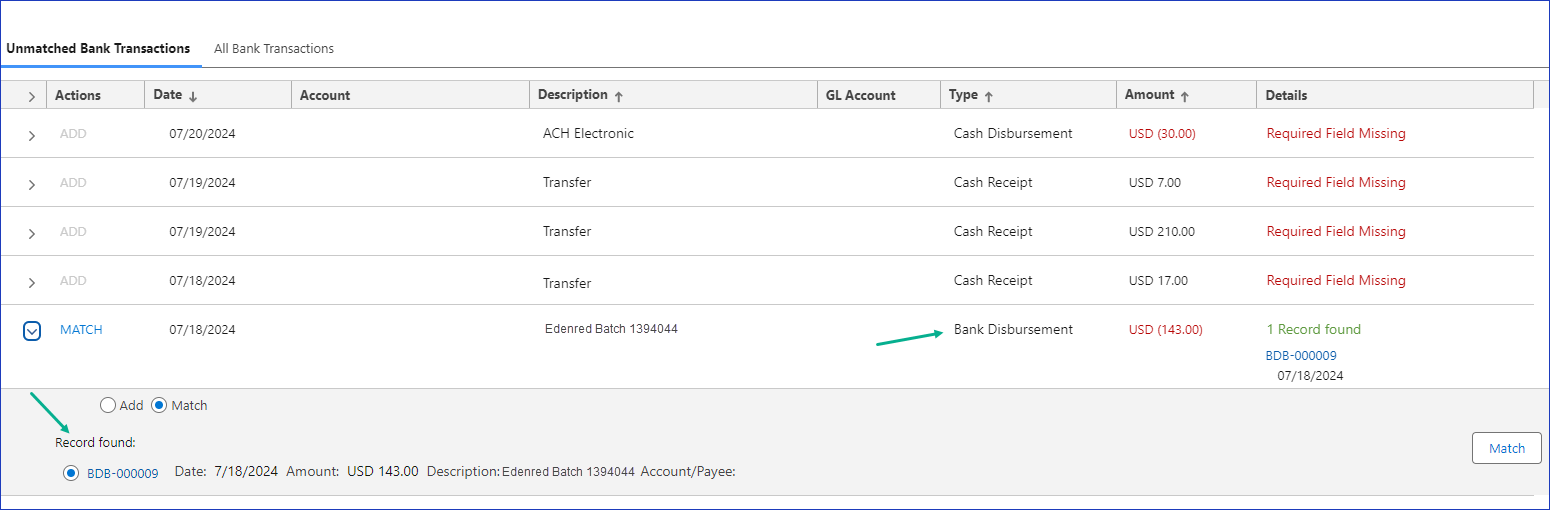Open BDB-000009 link under Record found
Screen dimensions: 1550x510
(123, 473)
